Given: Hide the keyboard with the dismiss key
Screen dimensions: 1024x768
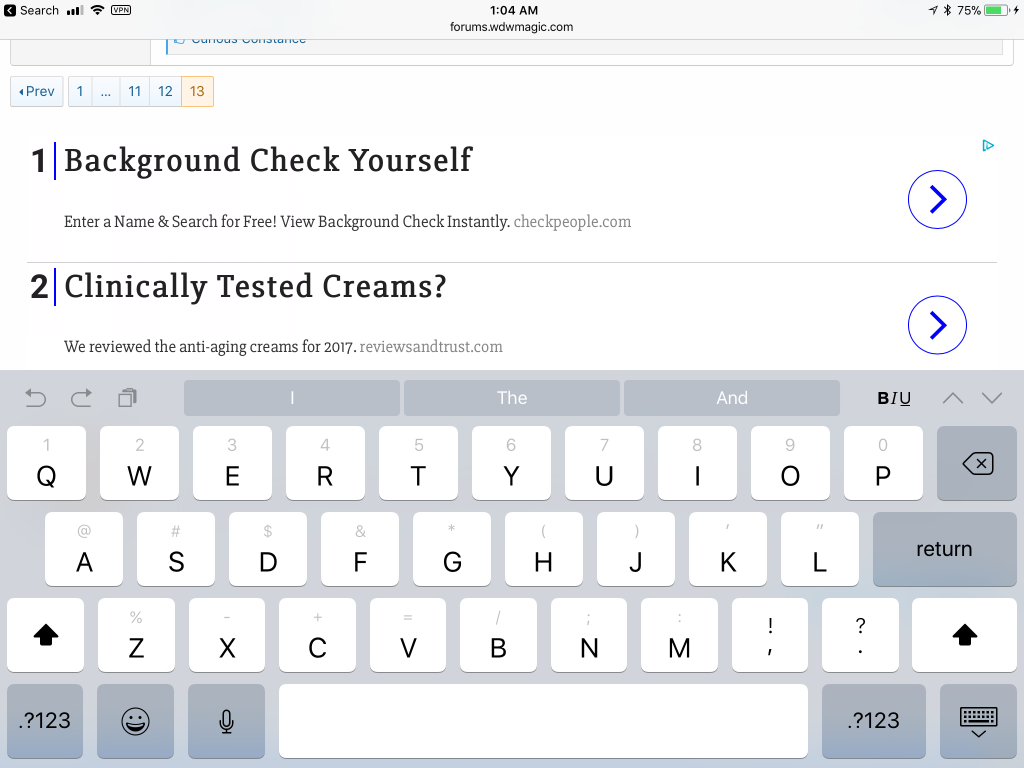Looking at the screenshot, I should tap(978, 721).
